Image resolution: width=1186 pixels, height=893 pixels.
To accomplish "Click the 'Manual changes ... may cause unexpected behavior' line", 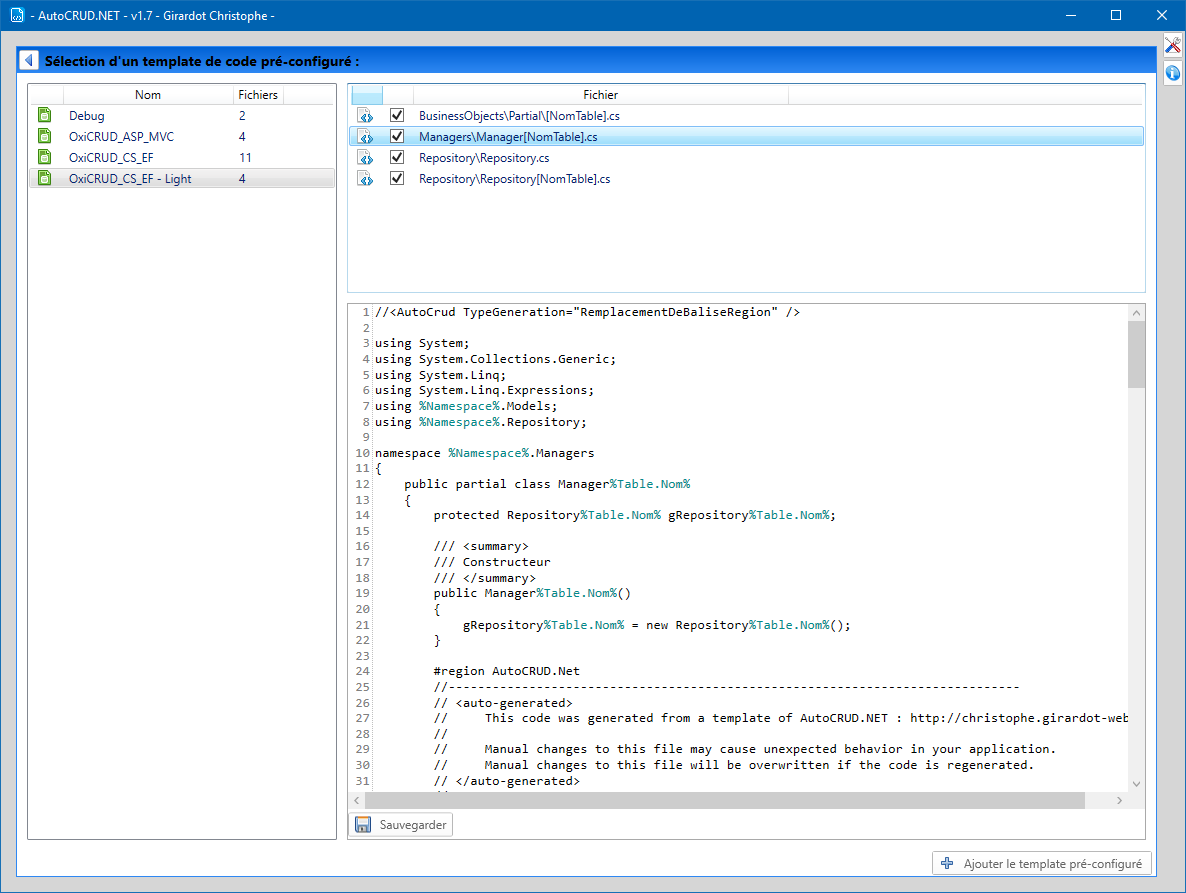I will pos(744,749).
